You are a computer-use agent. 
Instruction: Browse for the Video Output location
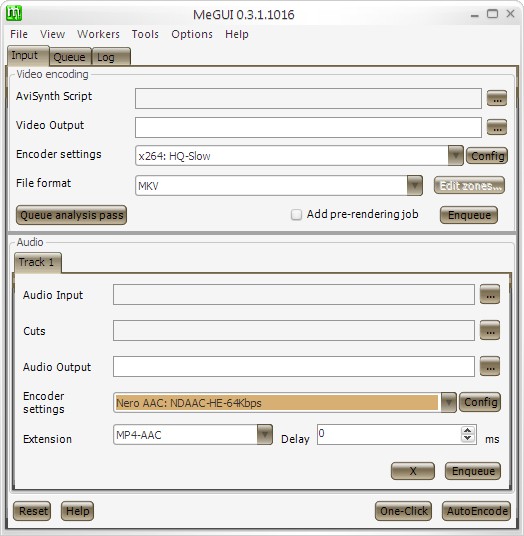(x=497, y=127)
